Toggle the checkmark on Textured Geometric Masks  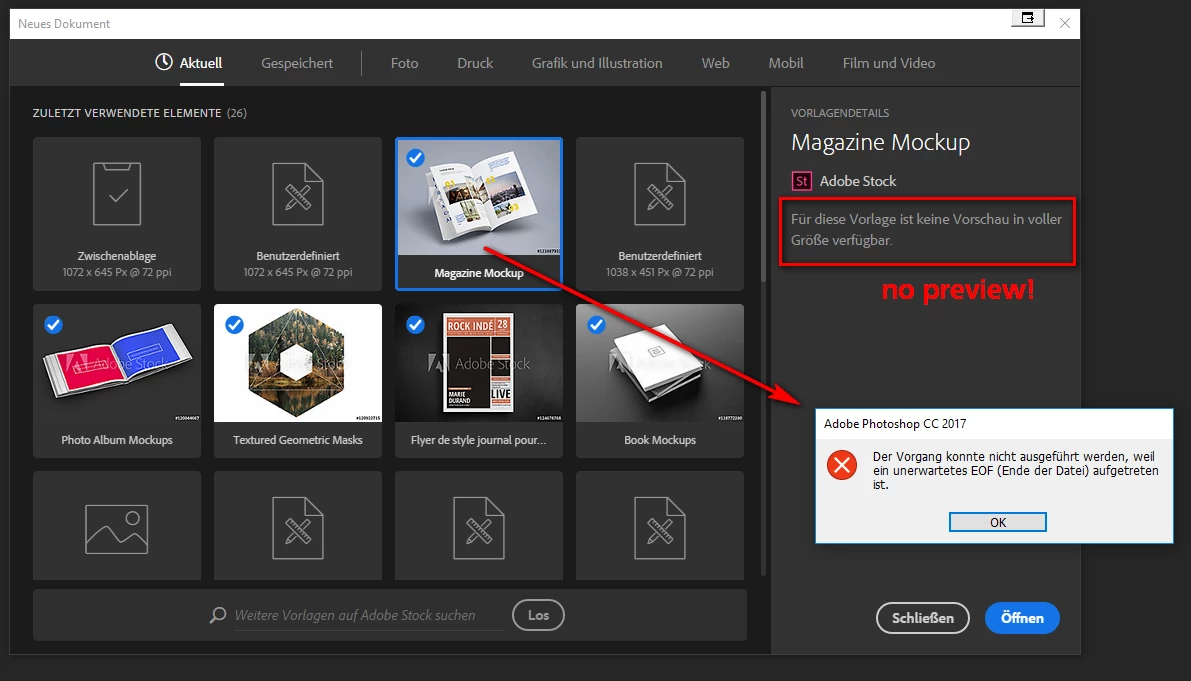point(235,325)
